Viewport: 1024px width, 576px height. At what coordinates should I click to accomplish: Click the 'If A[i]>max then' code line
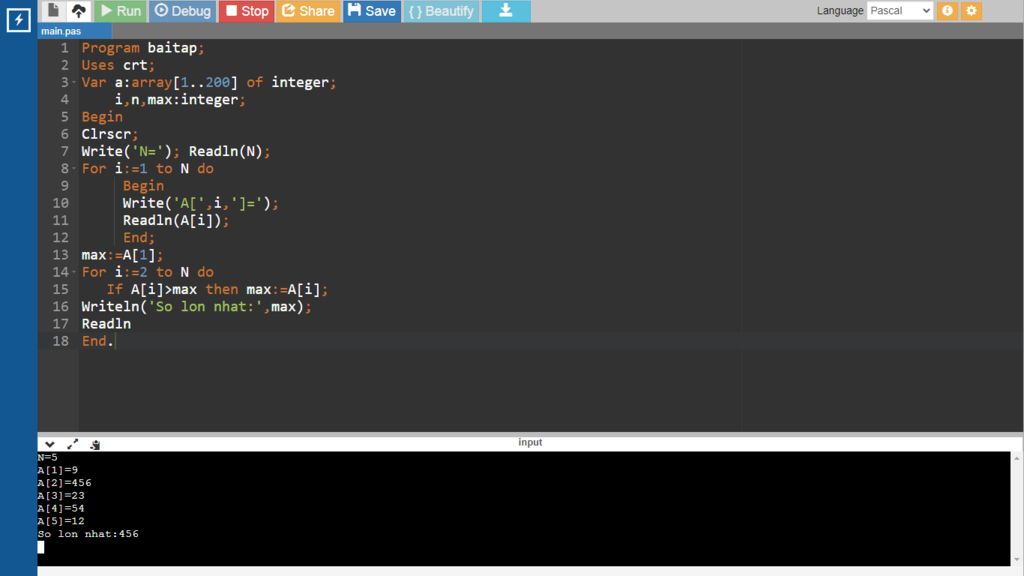tap(217, 289)
